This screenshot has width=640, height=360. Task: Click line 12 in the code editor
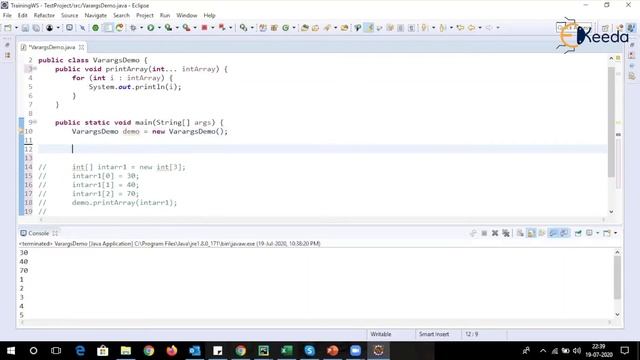coord(322,149)
